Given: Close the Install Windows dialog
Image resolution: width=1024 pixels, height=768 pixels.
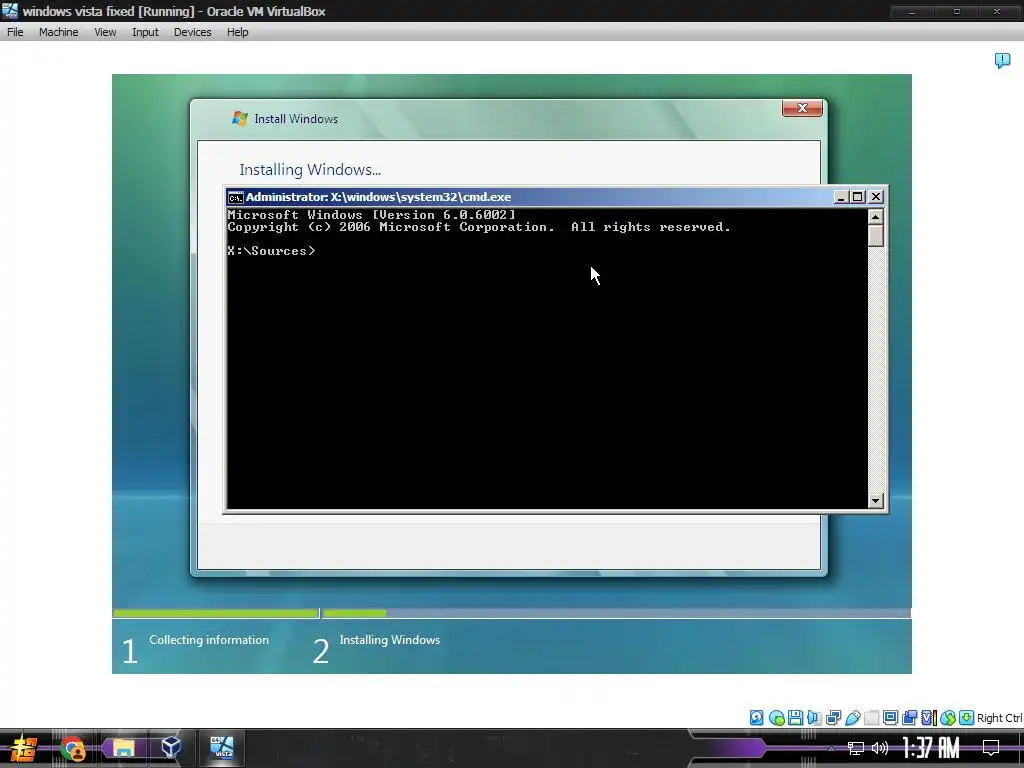Looking at the screenshot, I should pyautogui.click(x=802, y=108).
